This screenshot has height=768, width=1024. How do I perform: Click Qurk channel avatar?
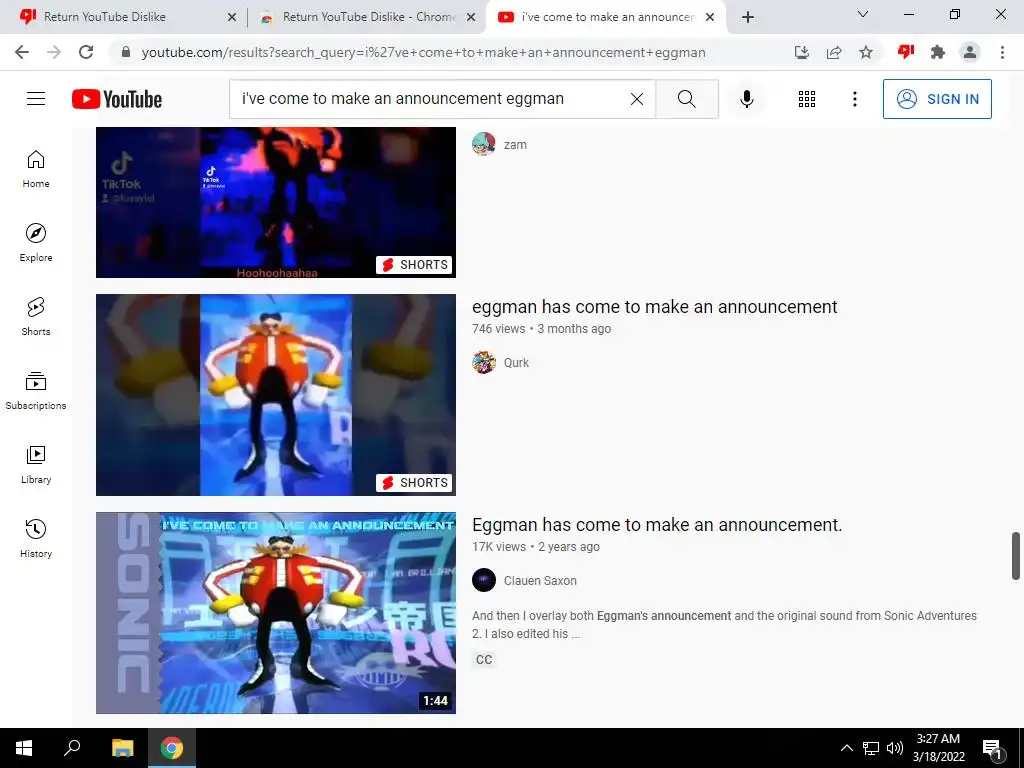click(x=484, y=362)
